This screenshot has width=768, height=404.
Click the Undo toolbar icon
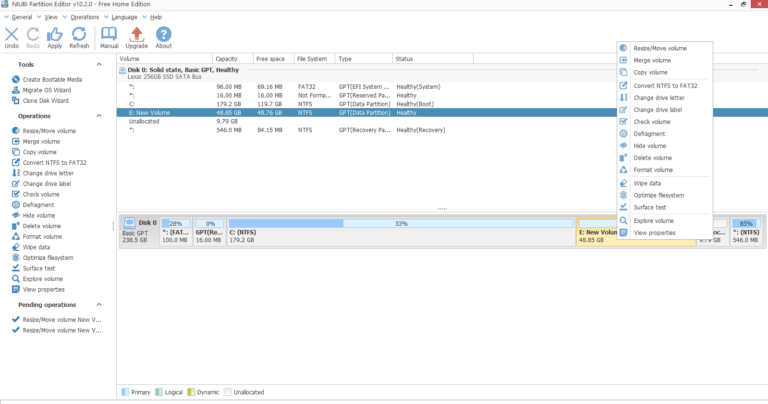point(12,35)
